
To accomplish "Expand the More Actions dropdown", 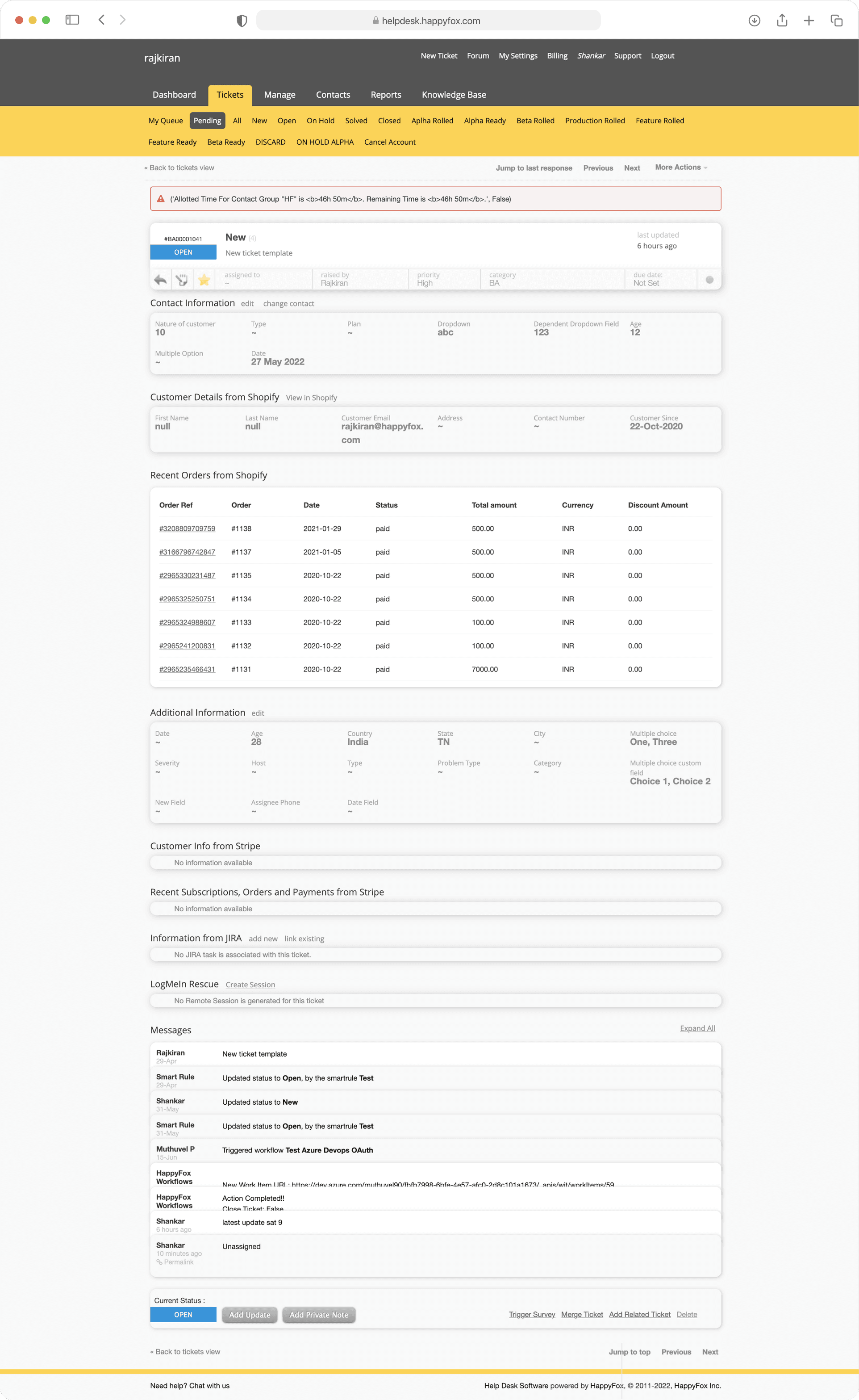I will point(680,167).
